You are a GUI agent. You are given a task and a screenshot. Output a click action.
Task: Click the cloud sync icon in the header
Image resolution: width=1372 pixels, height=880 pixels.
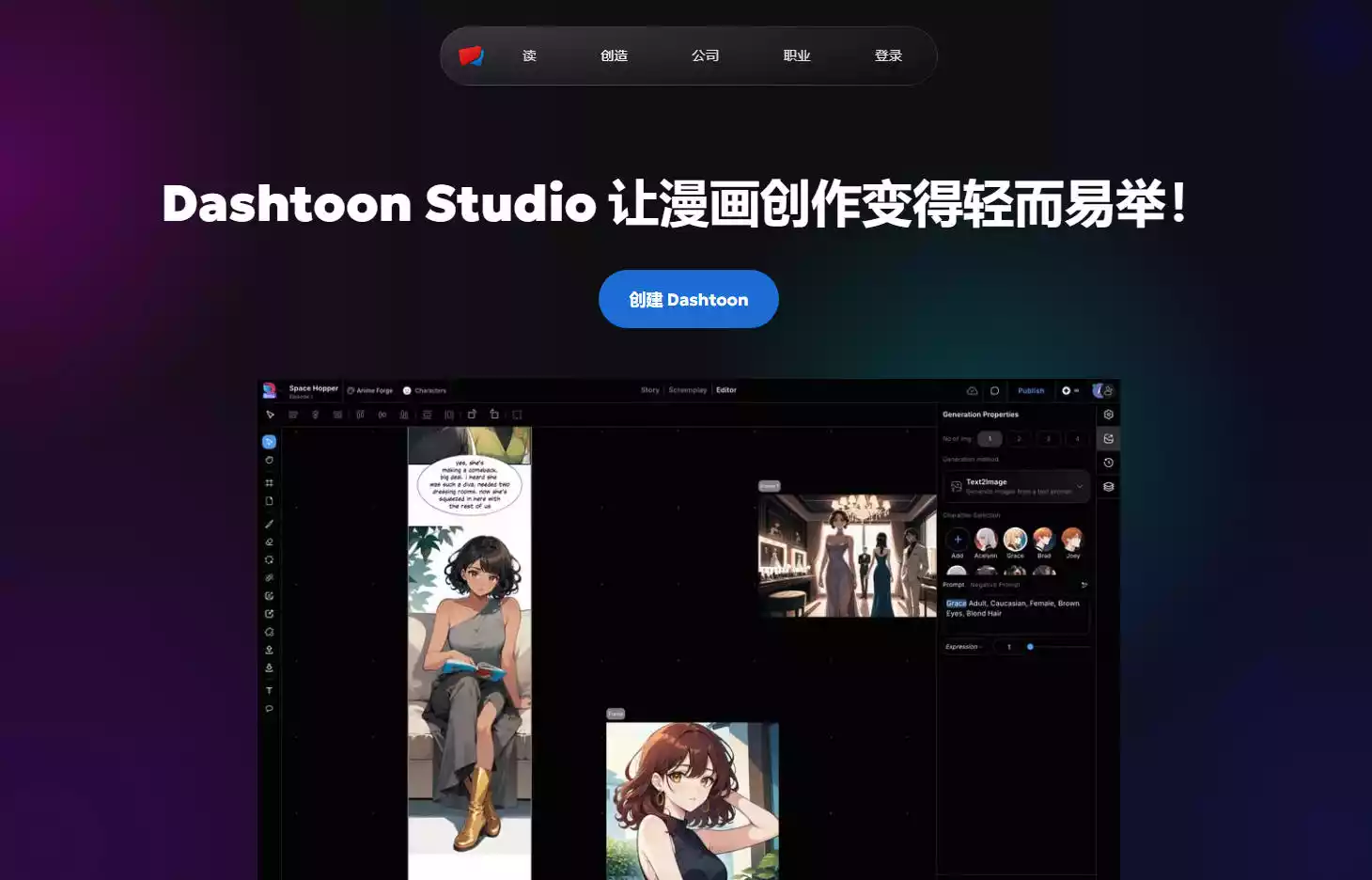972,390
